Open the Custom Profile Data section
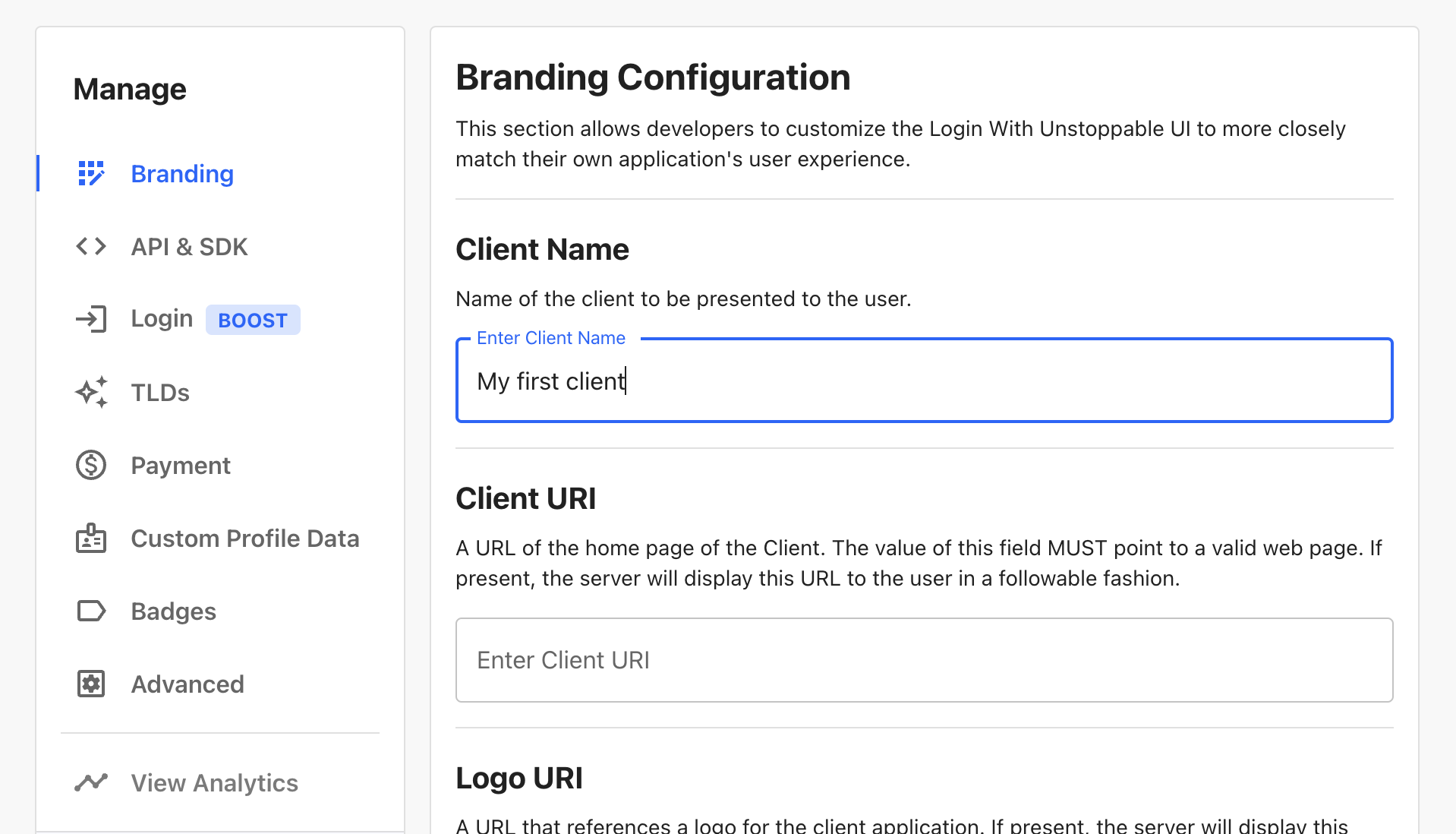This screenshot has height=834, width=1456. pos(245,538)
